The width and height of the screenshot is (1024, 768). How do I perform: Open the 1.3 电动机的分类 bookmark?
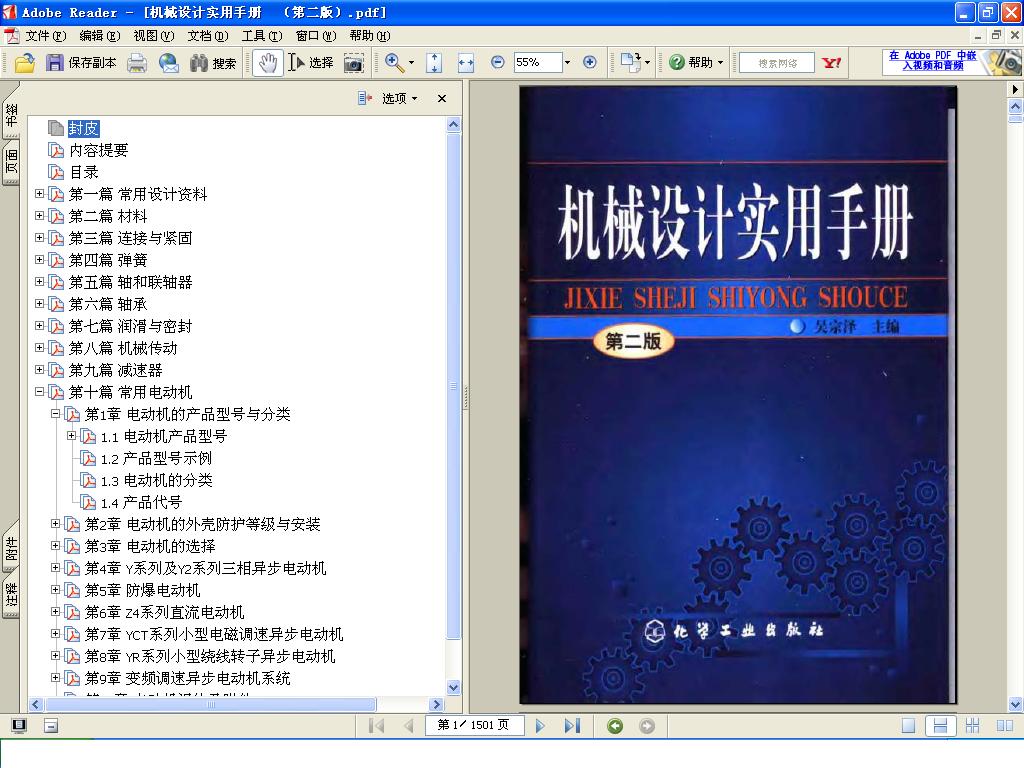[156, 481]
